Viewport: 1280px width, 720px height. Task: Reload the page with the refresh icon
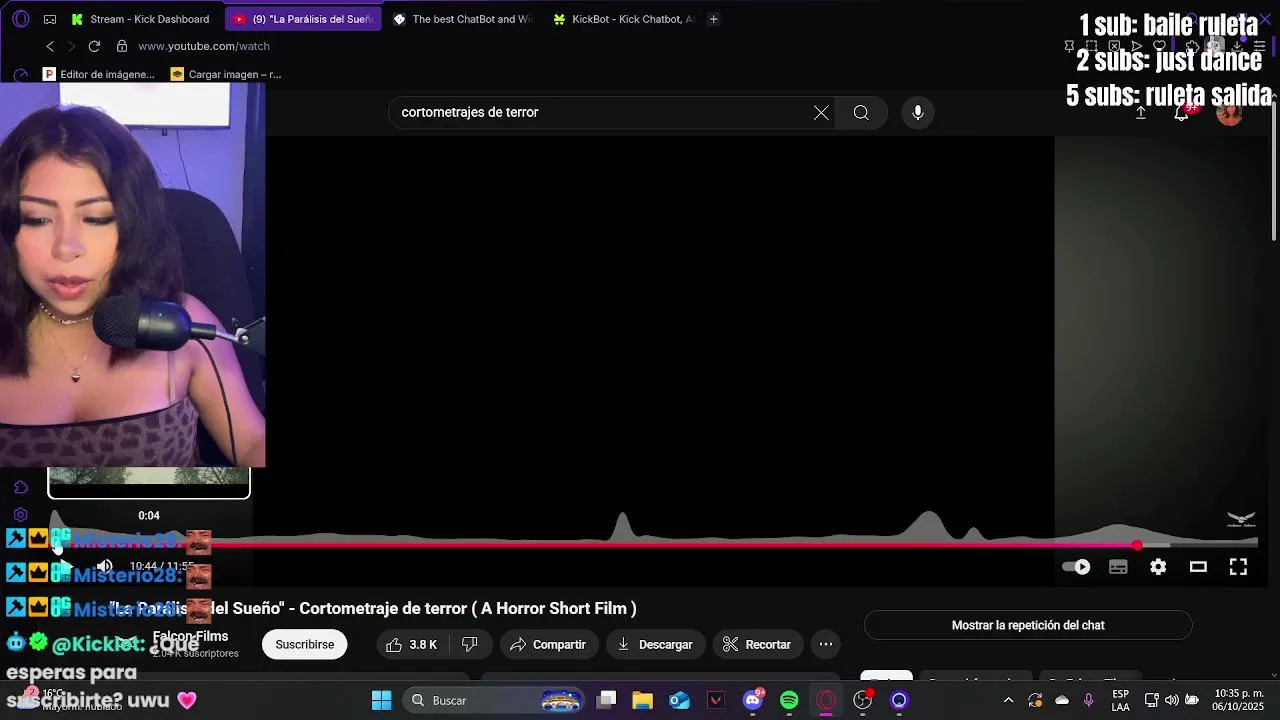tap(94, 46)
